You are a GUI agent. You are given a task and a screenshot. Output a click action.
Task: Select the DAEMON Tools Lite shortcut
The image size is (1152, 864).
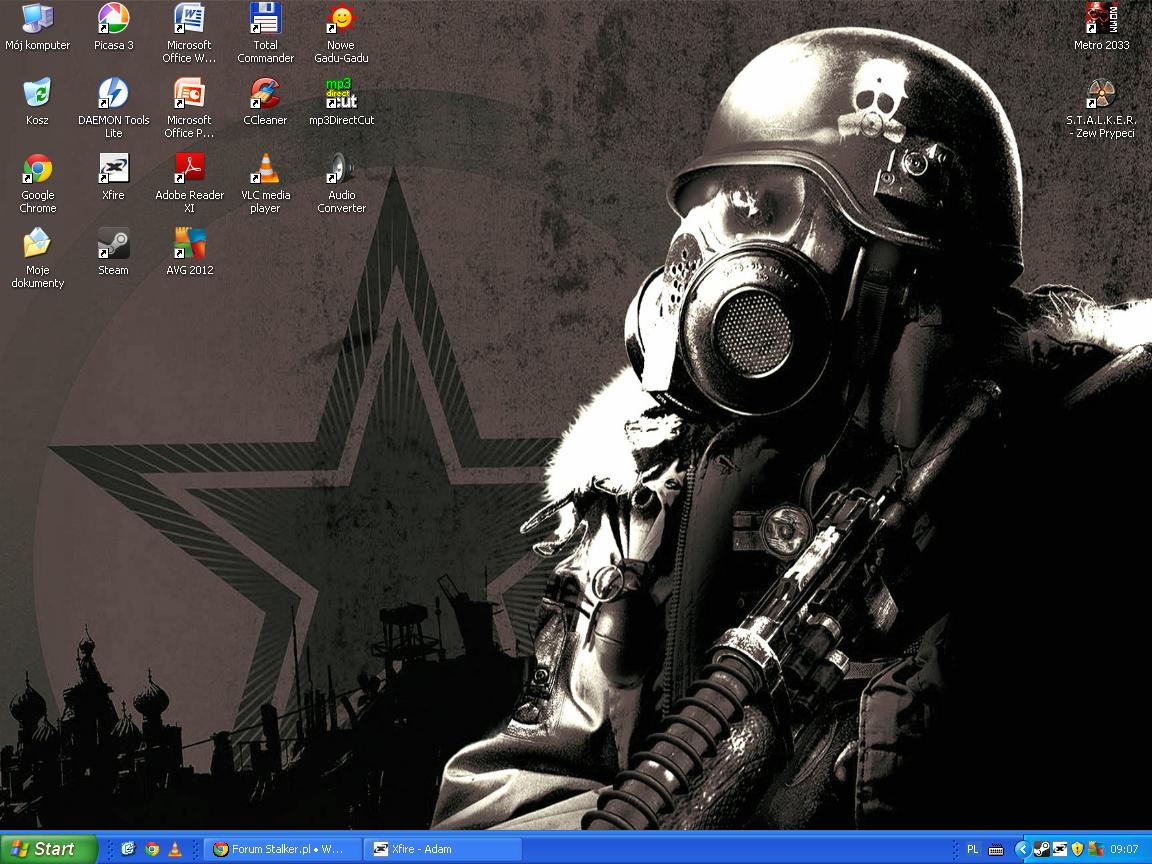pos(113,108)
